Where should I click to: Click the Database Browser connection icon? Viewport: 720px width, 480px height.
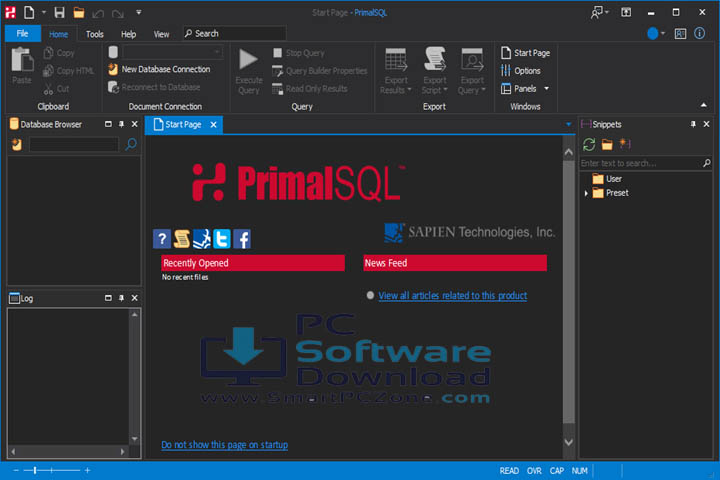(17, 145)
